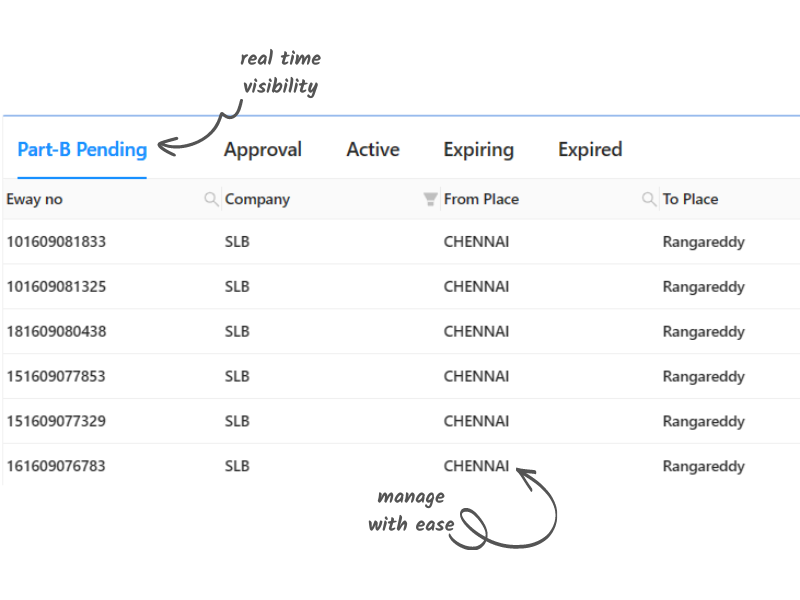
Task: Select the Expiring tab
Action: [x=478, y=149]
